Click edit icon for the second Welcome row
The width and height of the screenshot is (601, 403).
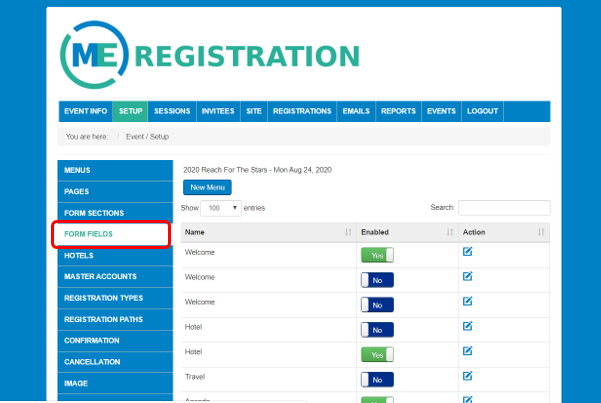[x=468, y=277]
